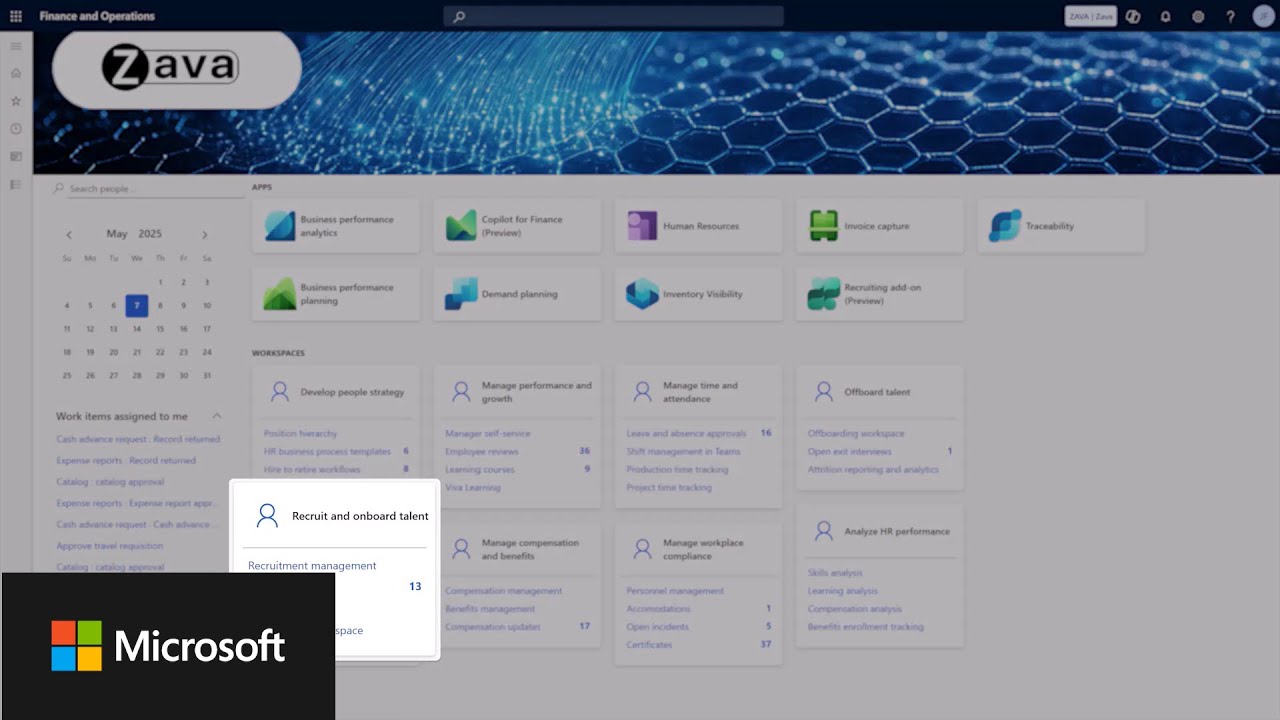Go to Home icon in left sidebar
The image size is (1280, 720).
coord(16,73)
